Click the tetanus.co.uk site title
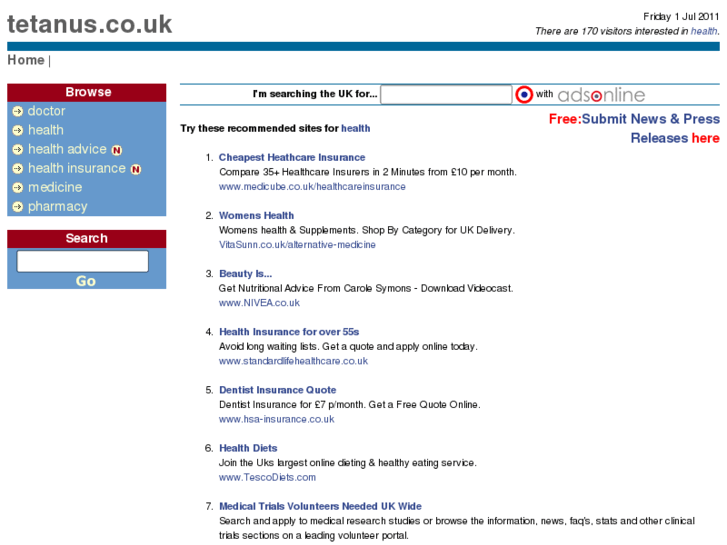 point(90,24)
